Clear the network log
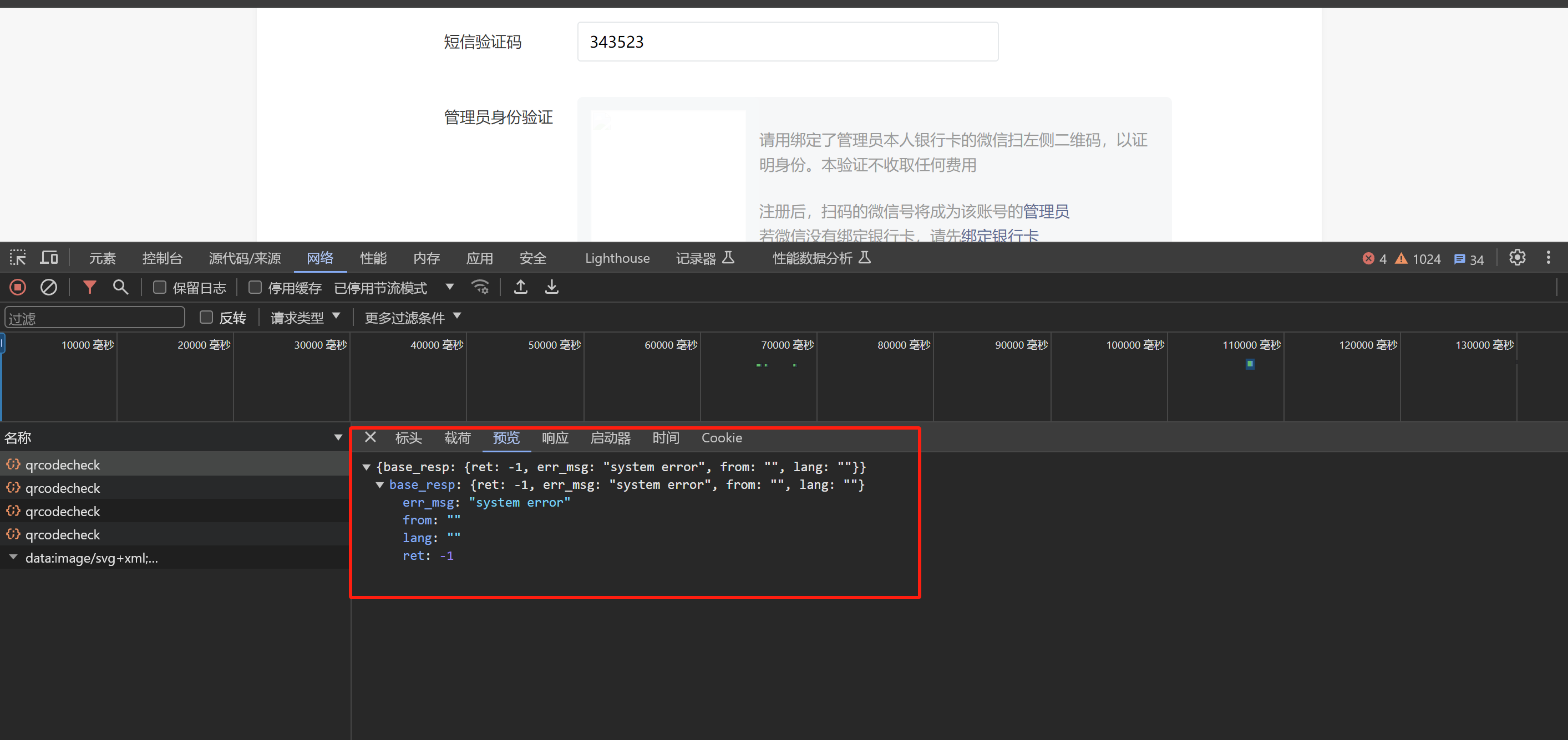The height and width of the screenshot is (740, 1568). coord(49,287)
